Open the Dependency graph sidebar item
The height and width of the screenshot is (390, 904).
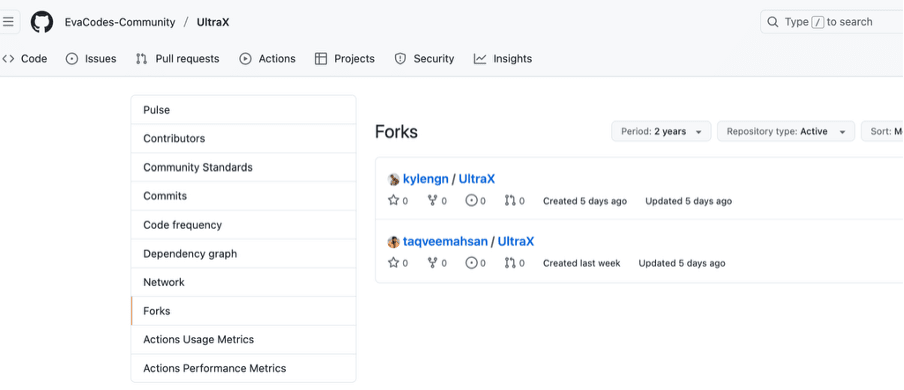point(243,254)
